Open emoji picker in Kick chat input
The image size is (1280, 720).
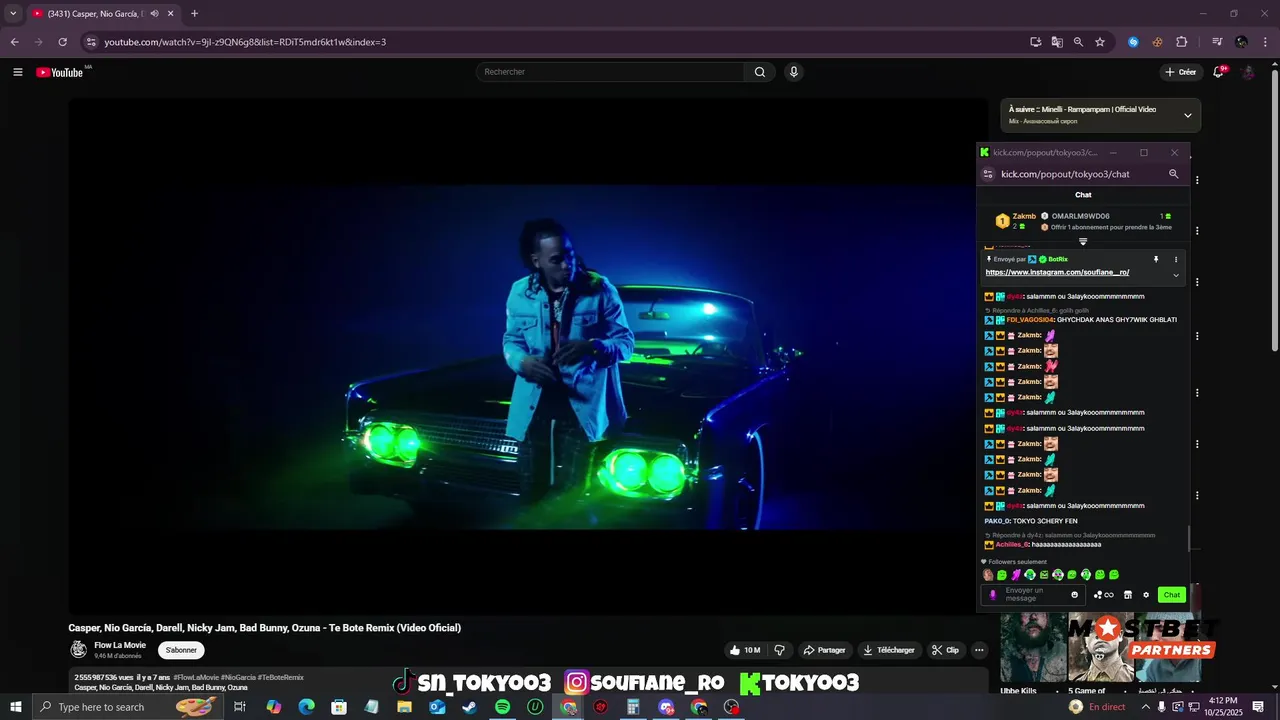(x=1075, y=595)
